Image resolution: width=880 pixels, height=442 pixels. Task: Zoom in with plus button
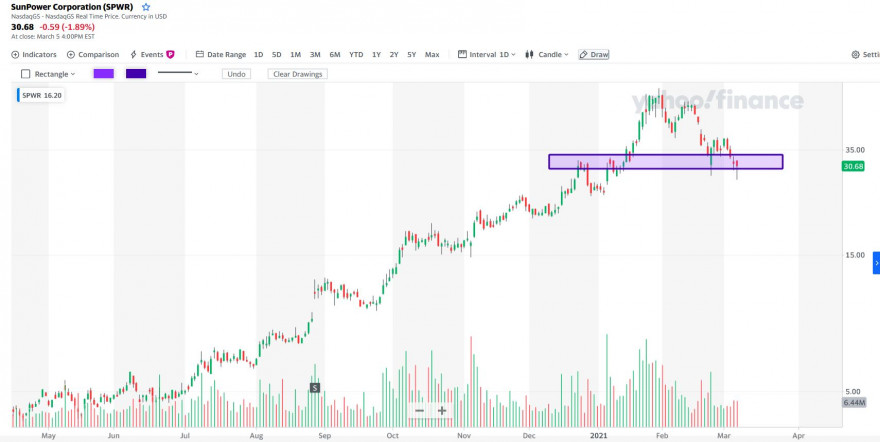[442, 411]
